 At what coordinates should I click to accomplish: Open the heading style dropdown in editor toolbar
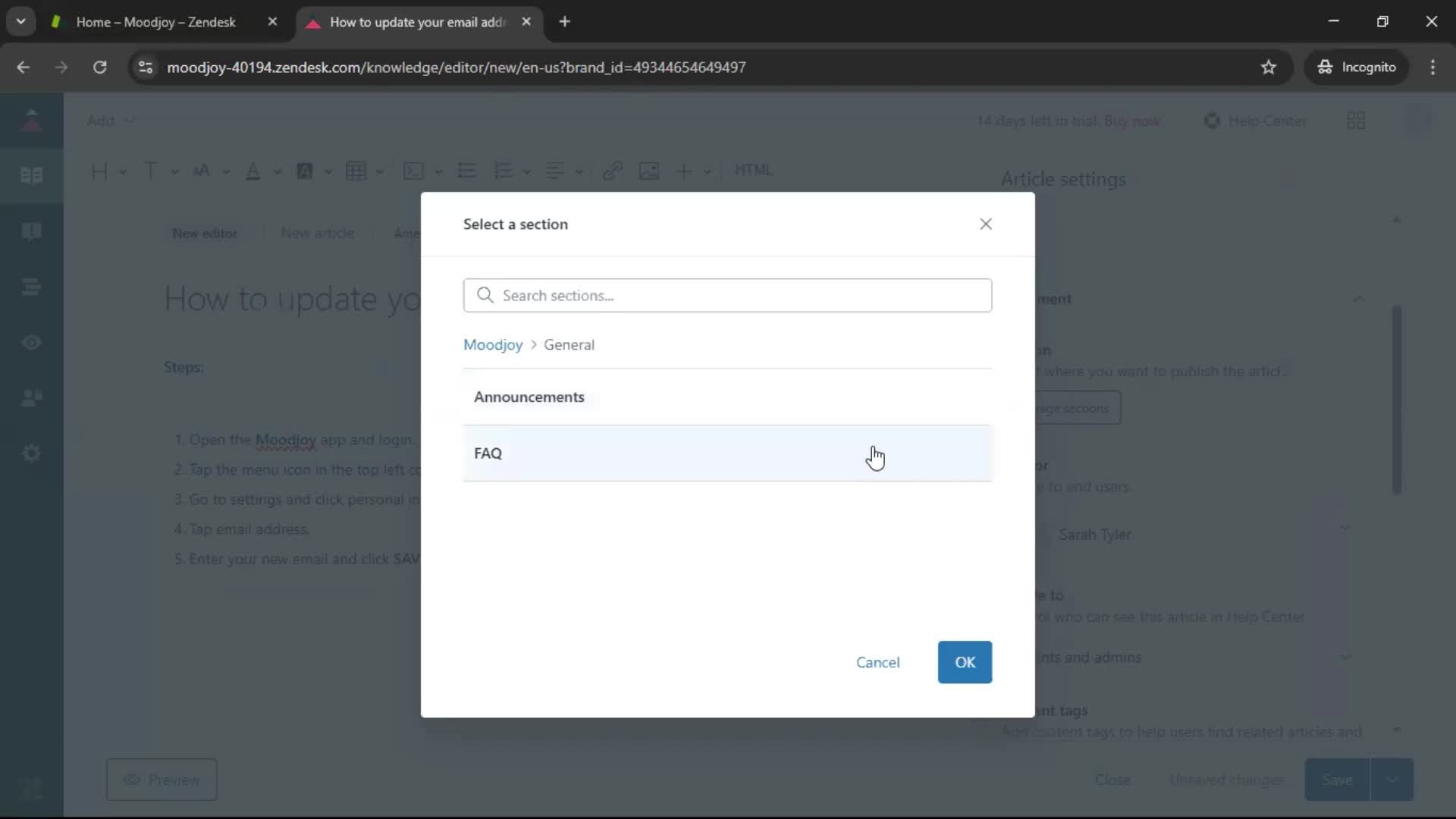108,171
